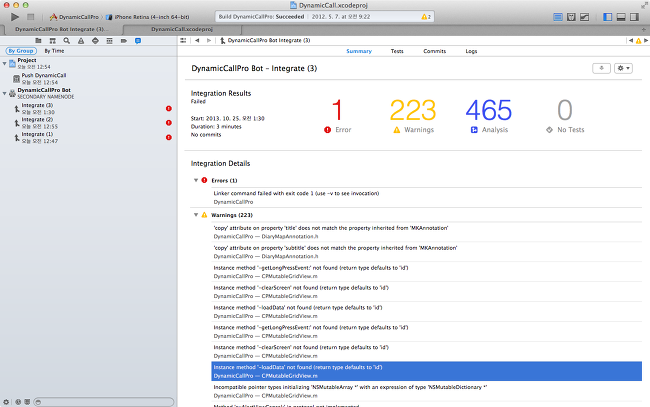Image resolution: width=650 pixels, height=407 pixels.
Task: Open the related items menu in jump bar
Action: coord(183,41)
